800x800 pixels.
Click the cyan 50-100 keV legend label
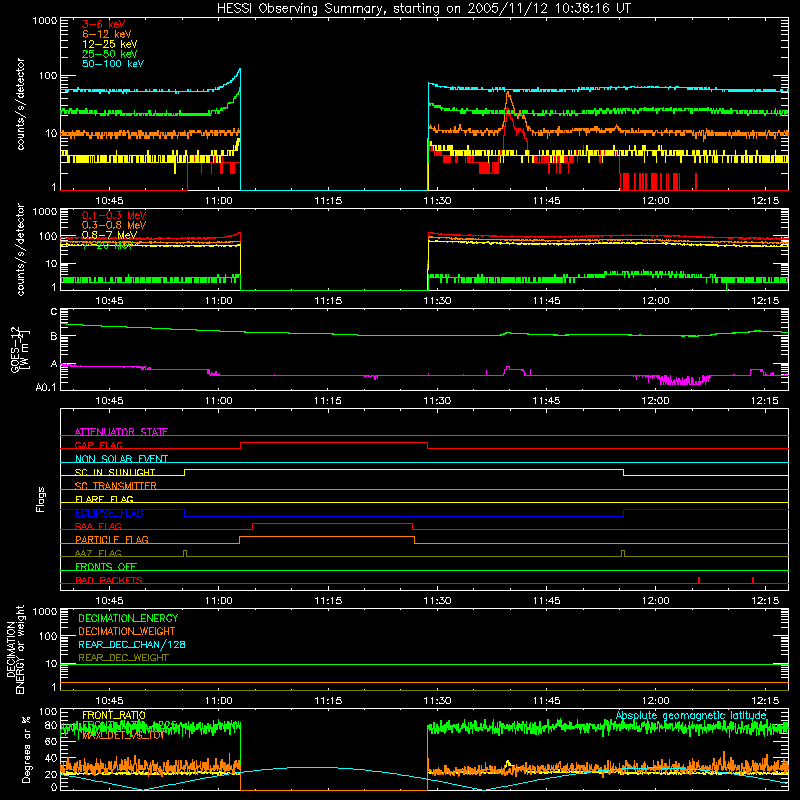113,64
